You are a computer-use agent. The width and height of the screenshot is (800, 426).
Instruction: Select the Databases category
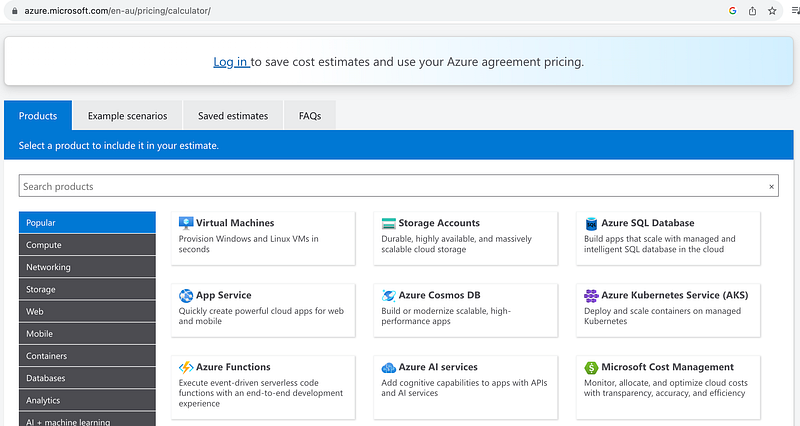(x=87, y=378)
